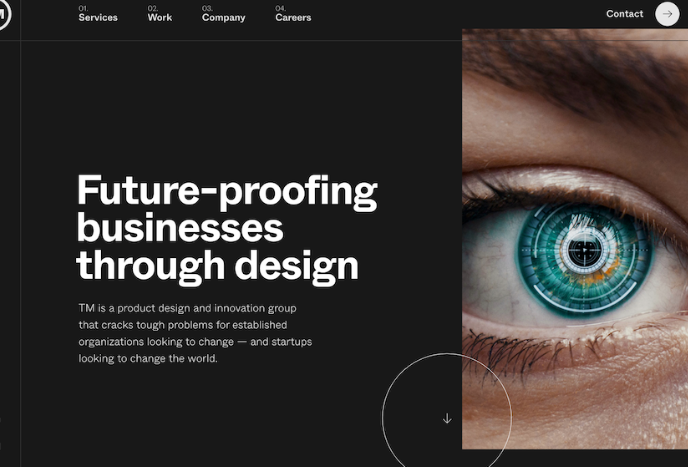Click the eyebrow area of the hero image
The height and width of the screenshot is (467, 688).
577,79
